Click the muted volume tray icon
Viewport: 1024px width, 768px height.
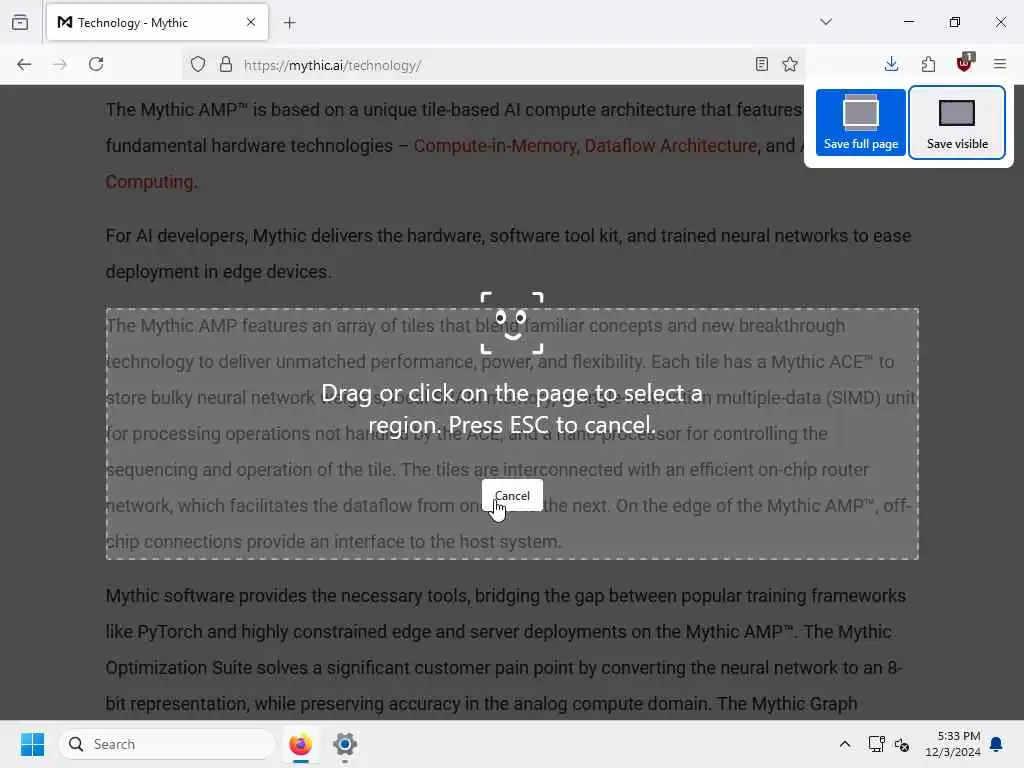902,744
